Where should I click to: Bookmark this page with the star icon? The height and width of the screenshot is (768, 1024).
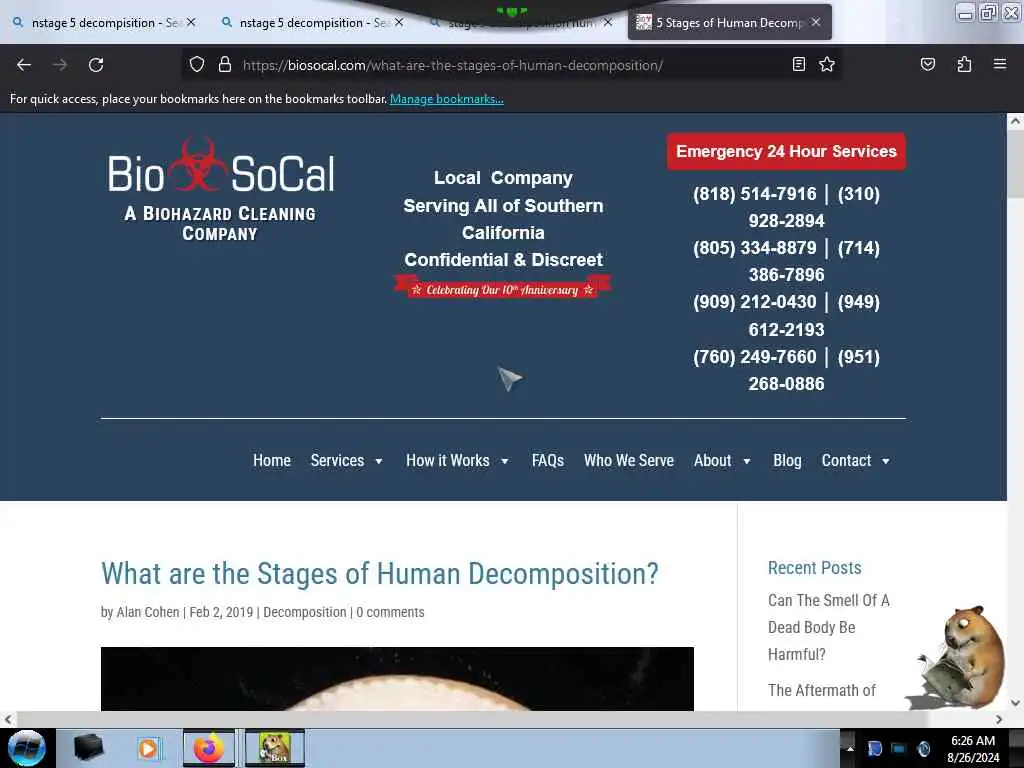click(827, 64)
